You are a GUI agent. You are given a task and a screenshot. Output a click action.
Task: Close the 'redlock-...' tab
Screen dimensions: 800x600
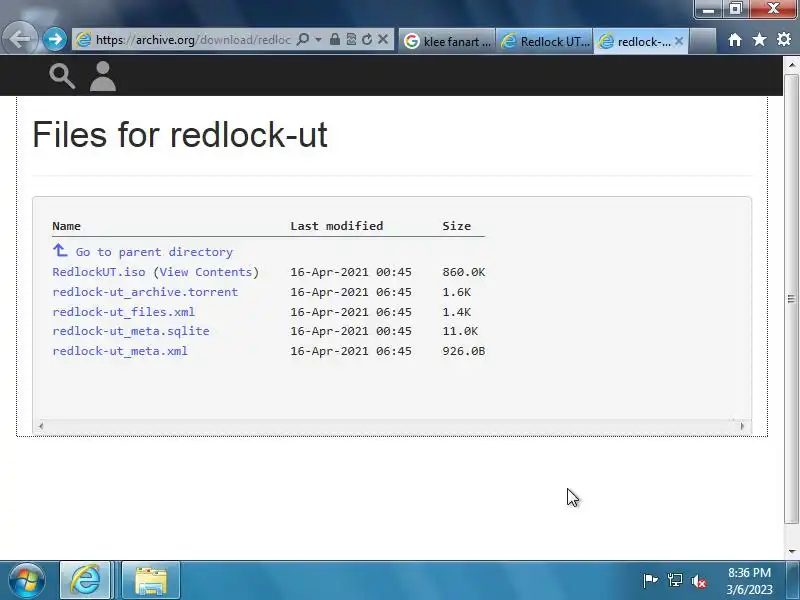pyautogui.click(x=679, y=41)
